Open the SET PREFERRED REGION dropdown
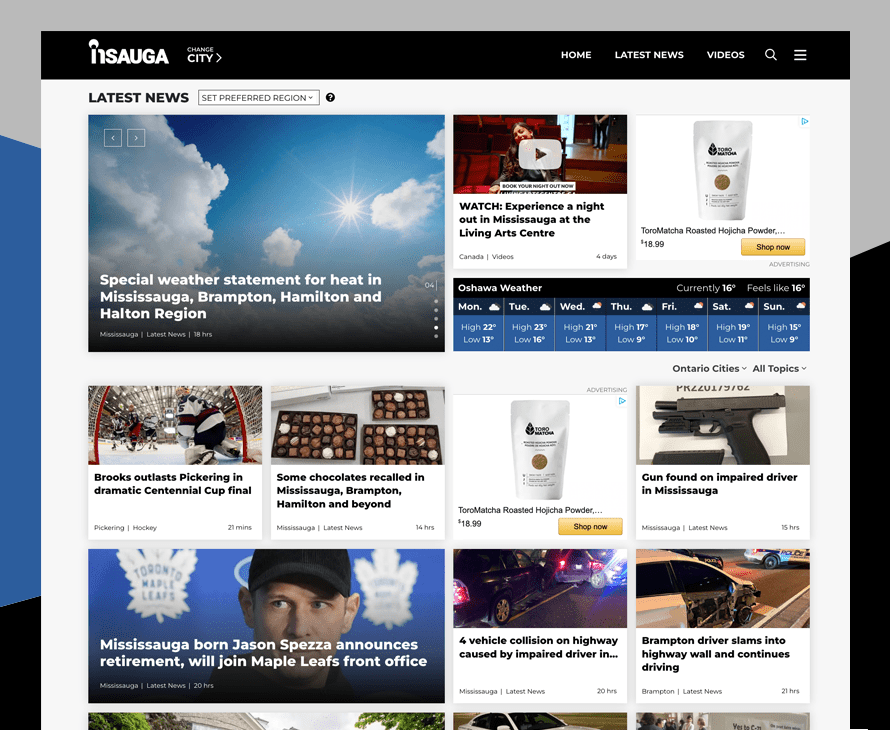This screenshot has width=890, height=730. click(258, 97)
